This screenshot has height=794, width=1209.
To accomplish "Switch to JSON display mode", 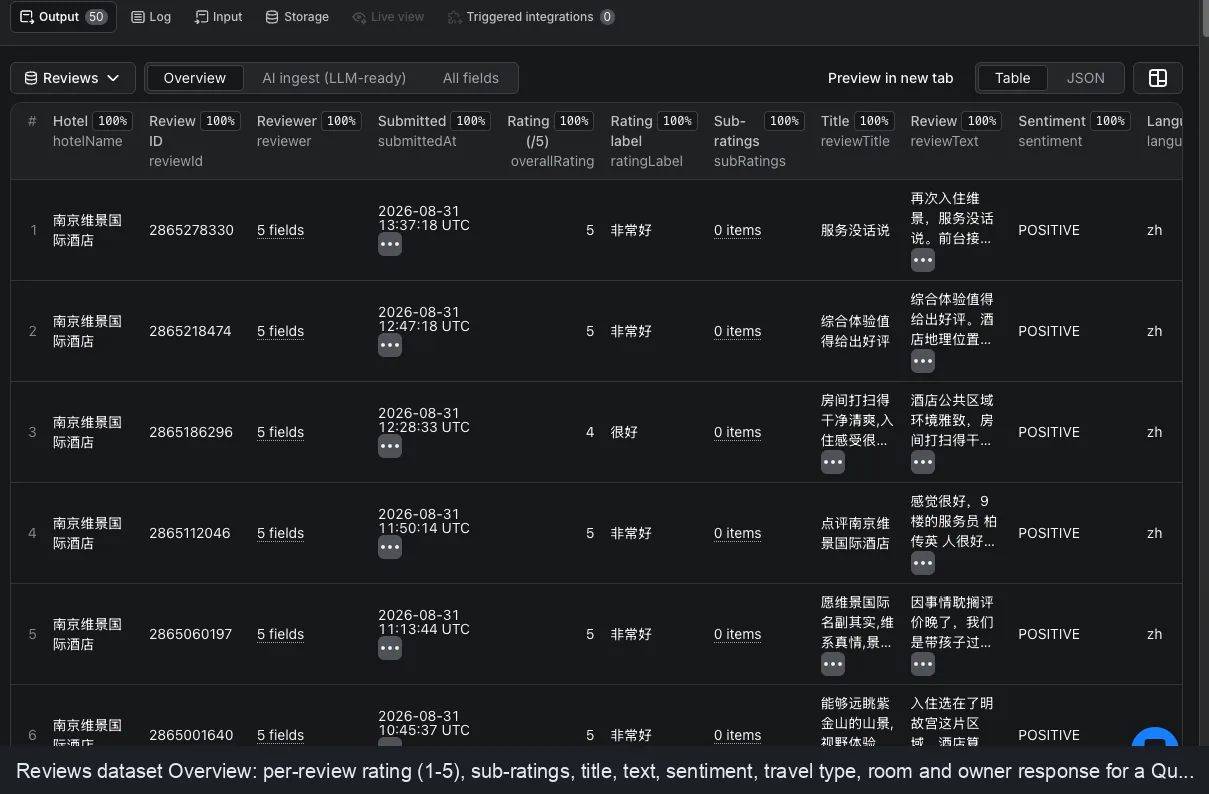I will coord(1086,78).
